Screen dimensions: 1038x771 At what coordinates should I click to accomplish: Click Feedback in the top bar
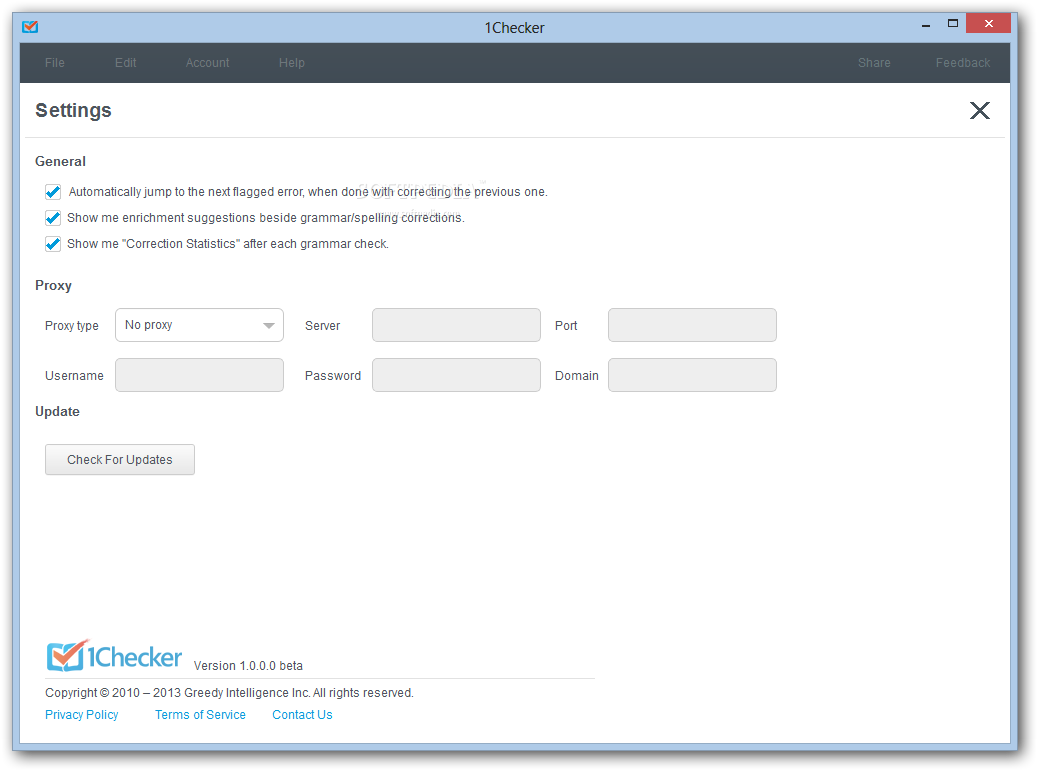click(x=963, y=63)
